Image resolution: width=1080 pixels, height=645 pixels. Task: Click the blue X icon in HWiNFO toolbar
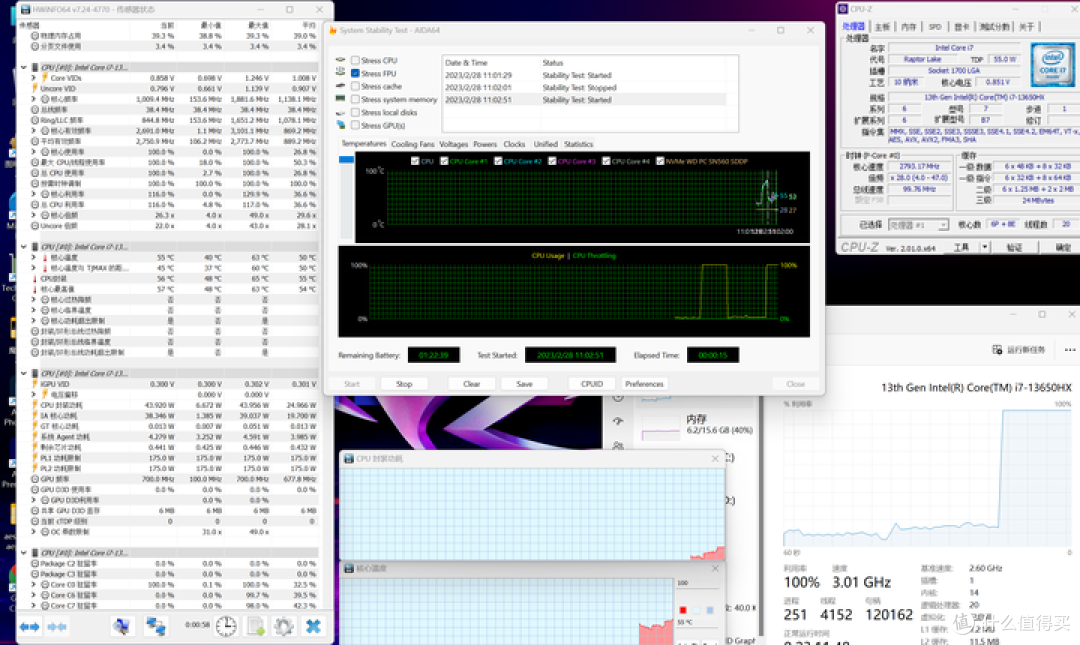(x=313, y=626)
